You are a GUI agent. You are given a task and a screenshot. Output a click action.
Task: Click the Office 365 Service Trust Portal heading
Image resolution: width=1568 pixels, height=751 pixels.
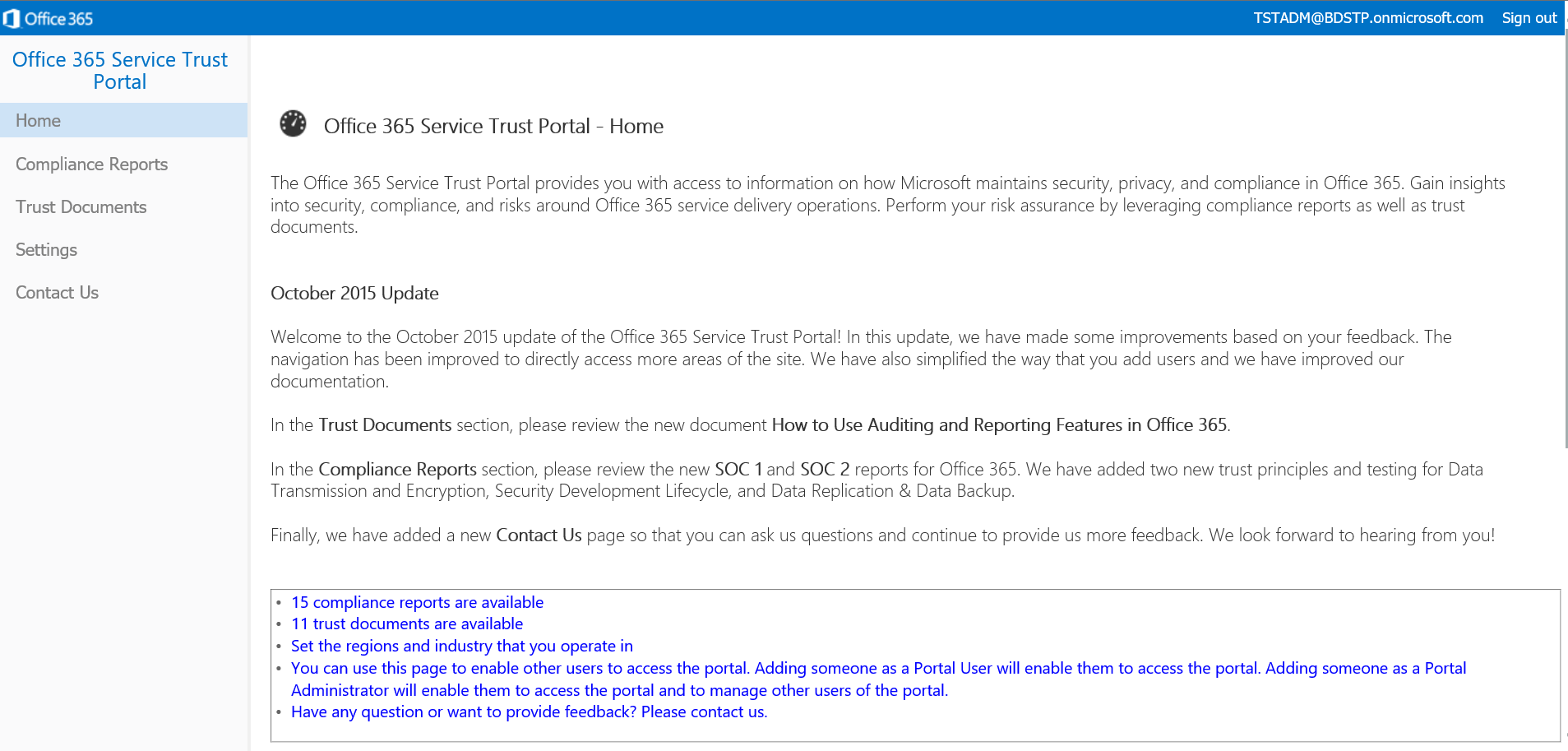tap(121, 70)
